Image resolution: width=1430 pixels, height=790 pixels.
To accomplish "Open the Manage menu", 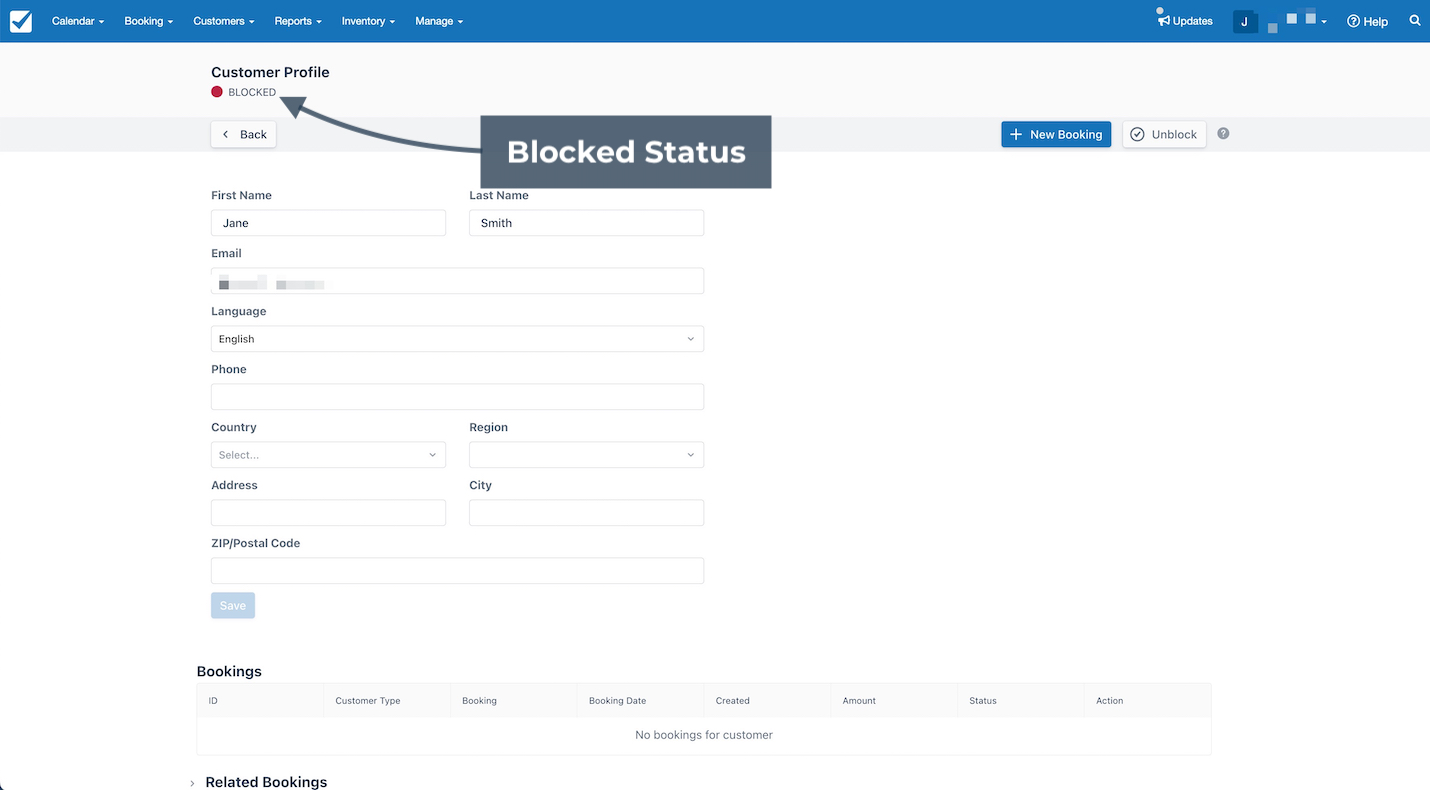I will (x=439, y=21).
